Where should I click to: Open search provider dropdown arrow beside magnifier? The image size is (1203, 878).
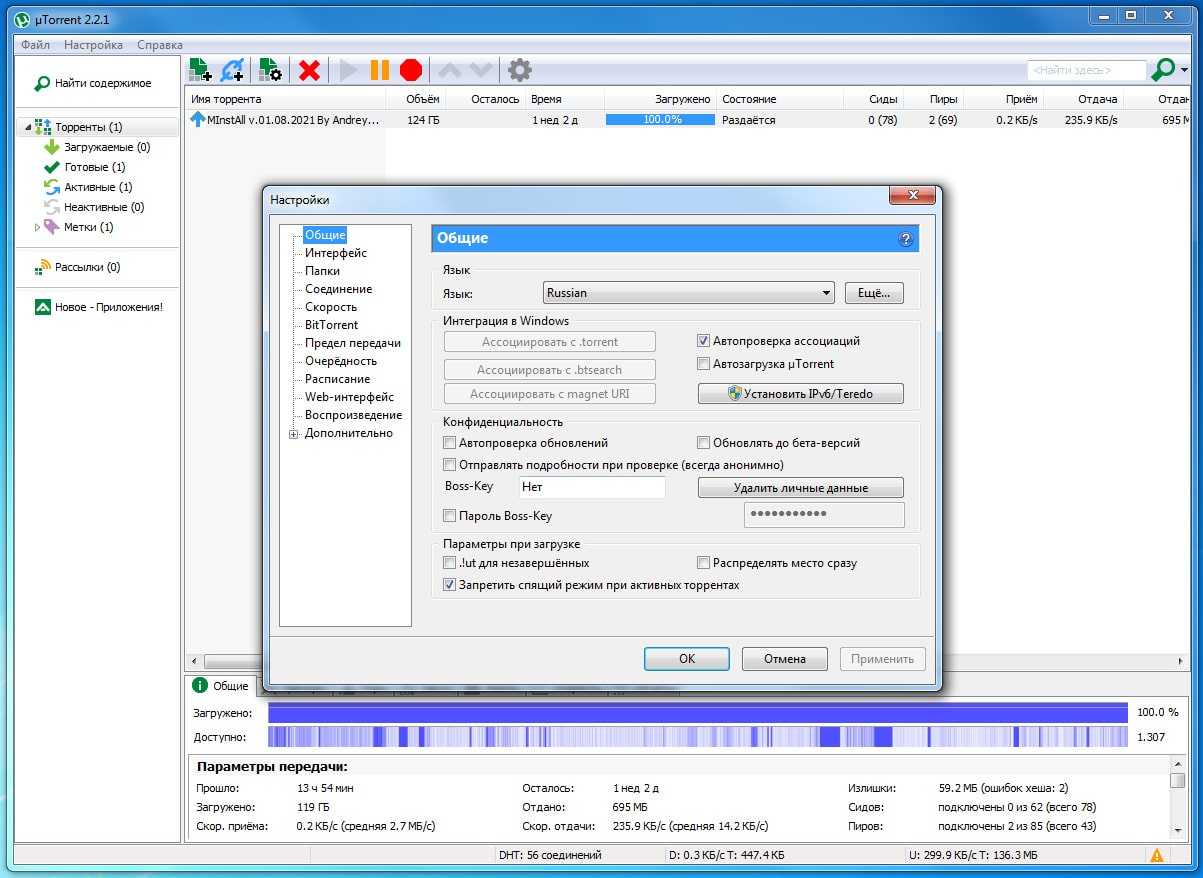(x=1184, y=70)
